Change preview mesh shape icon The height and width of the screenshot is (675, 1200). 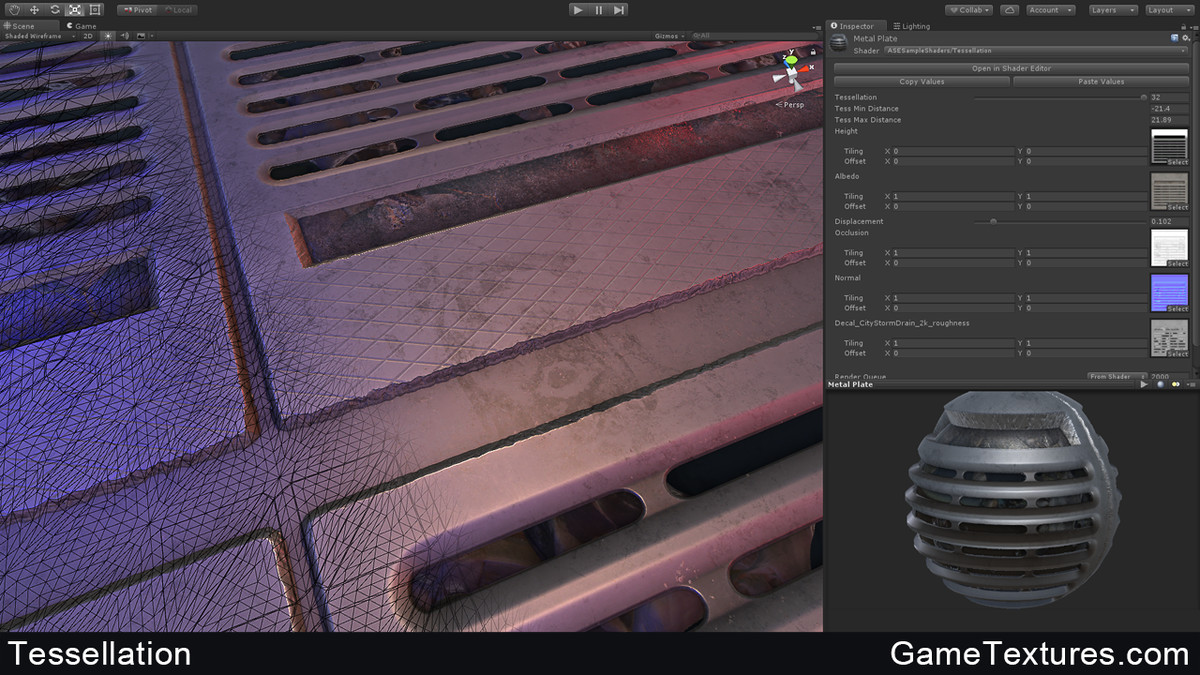[x=1160, y=384]
